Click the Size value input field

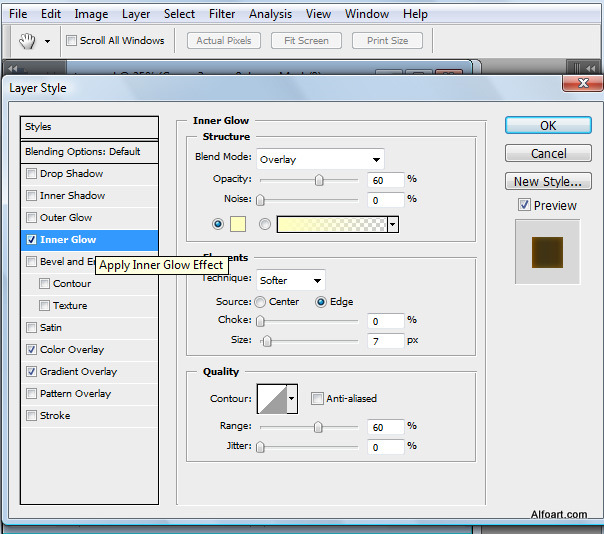[x=384, y=342]
